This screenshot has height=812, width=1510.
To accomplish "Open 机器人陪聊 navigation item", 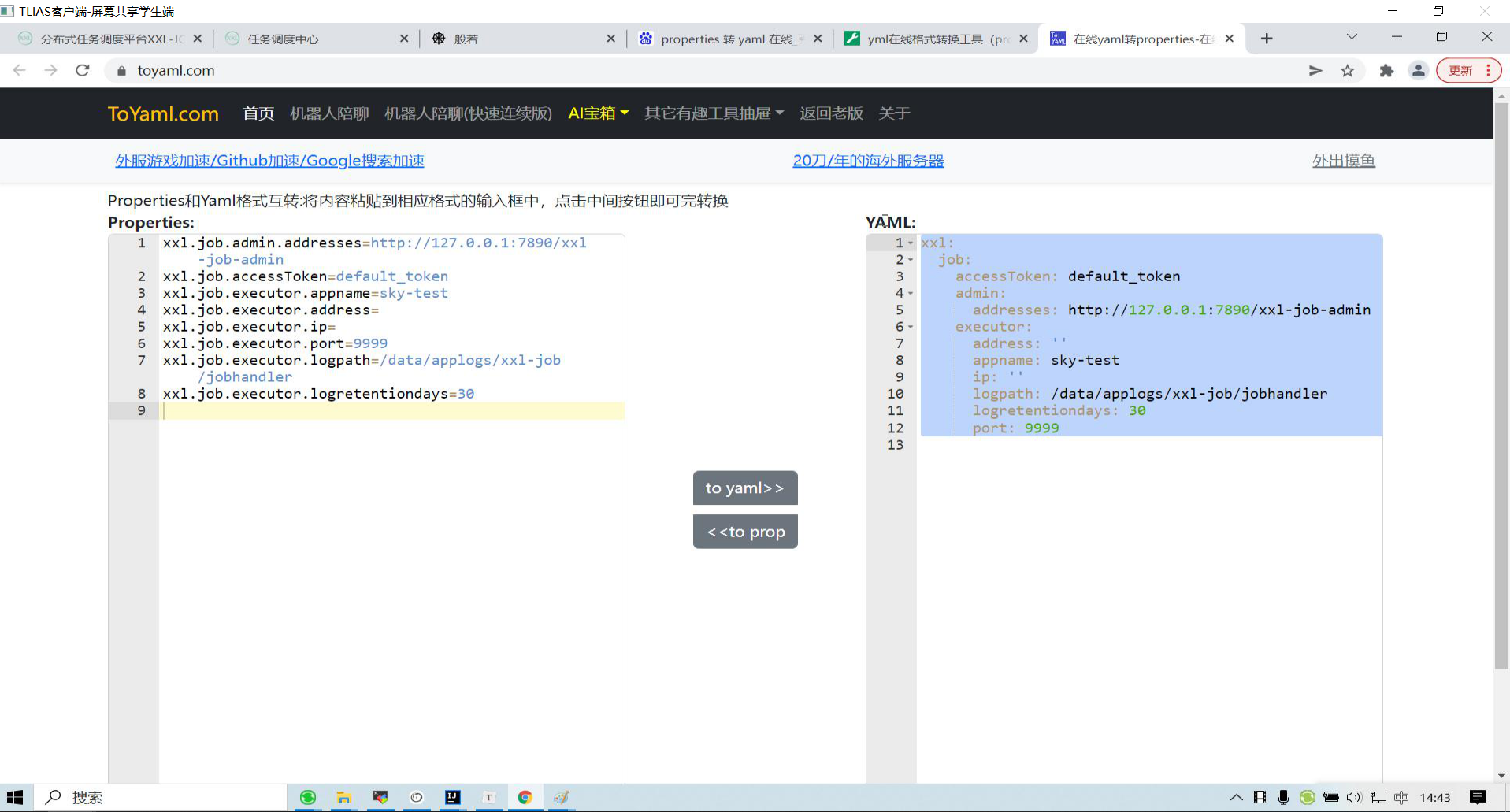I will [x=329, y=113].
